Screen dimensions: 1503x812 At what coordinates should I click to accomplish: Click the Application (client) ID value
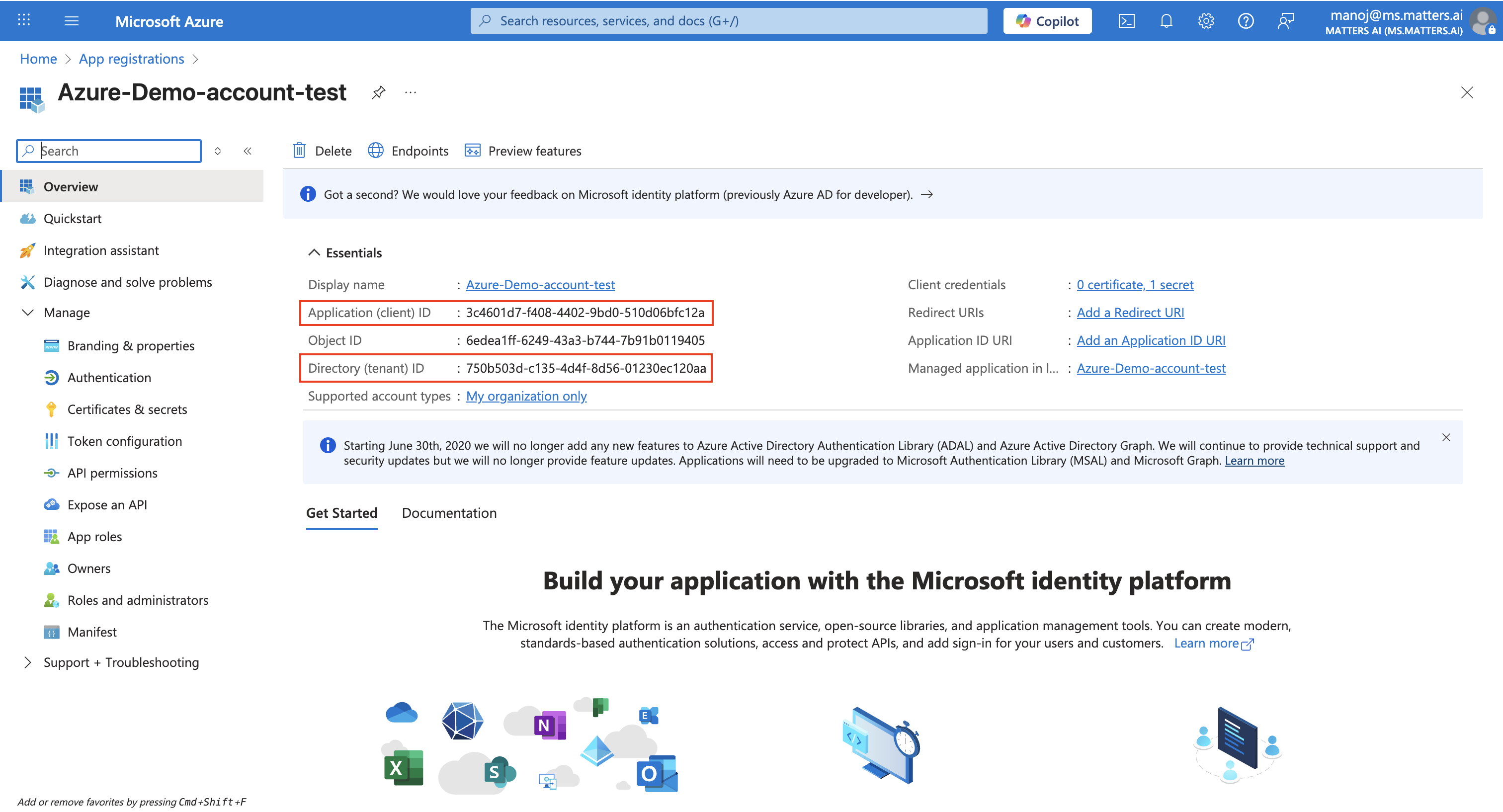pos(585,313)
